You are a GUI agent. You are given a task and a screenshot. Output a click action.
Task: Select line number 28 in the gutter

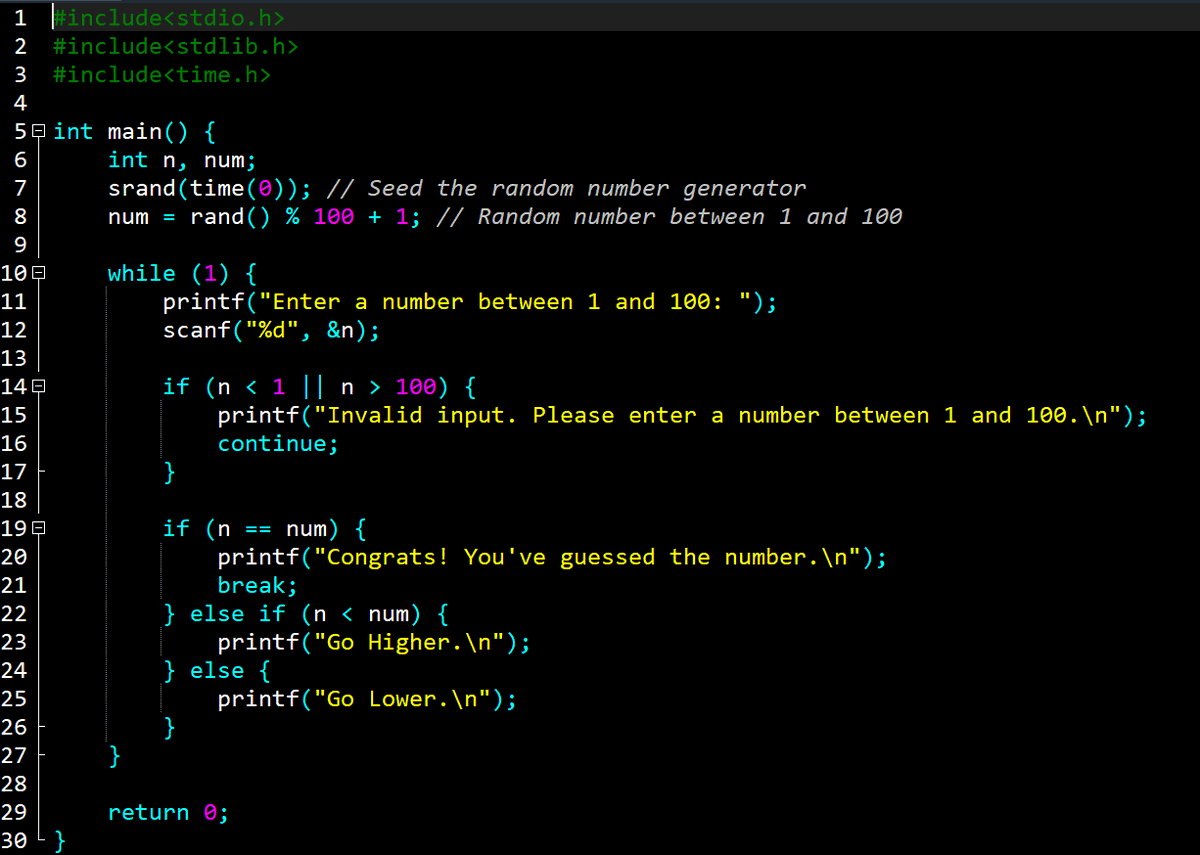click(14, 784)
